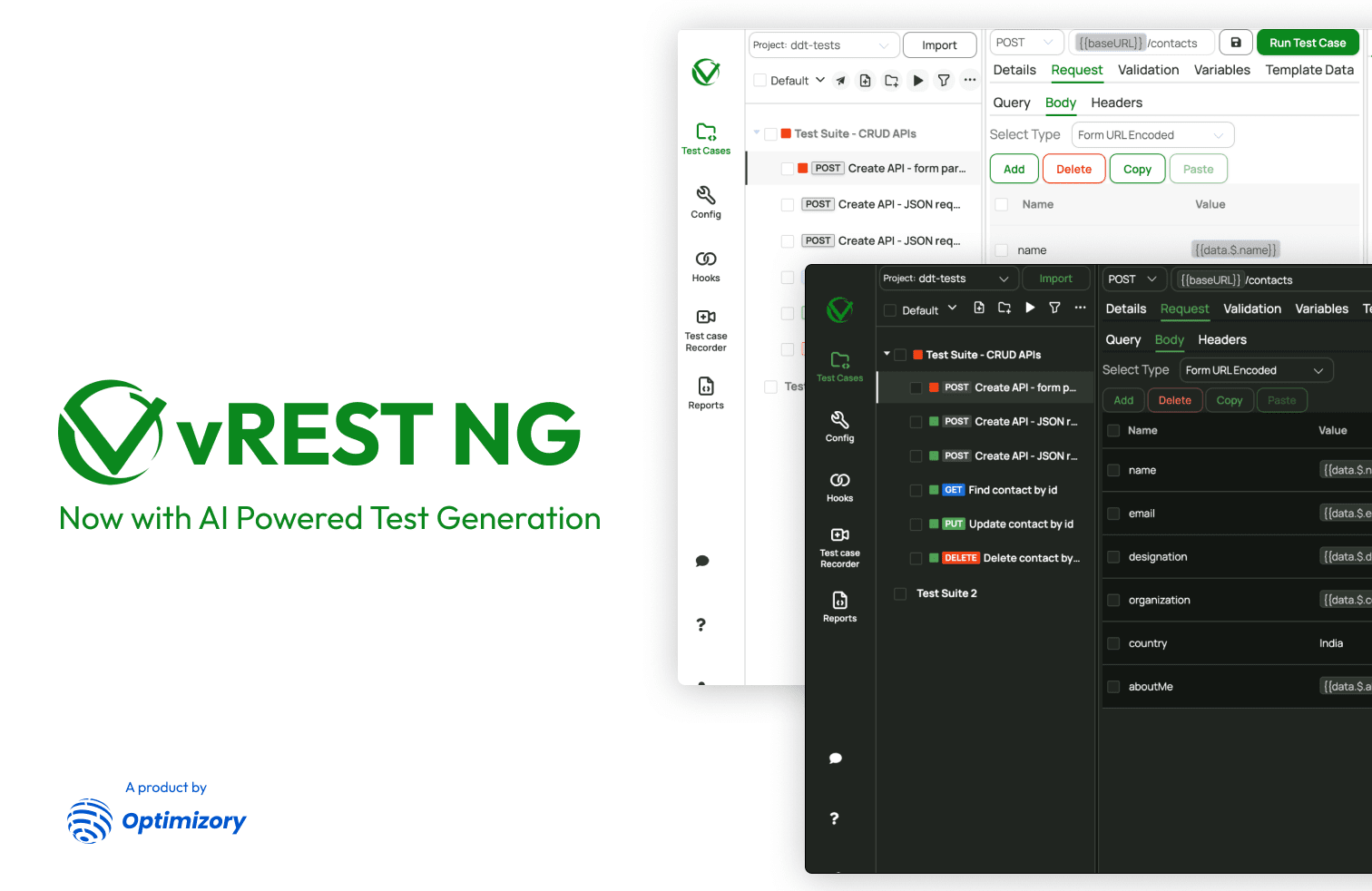Open Reports in the light window sidebar
1372x891 pixels.
[x=706, y=393]
